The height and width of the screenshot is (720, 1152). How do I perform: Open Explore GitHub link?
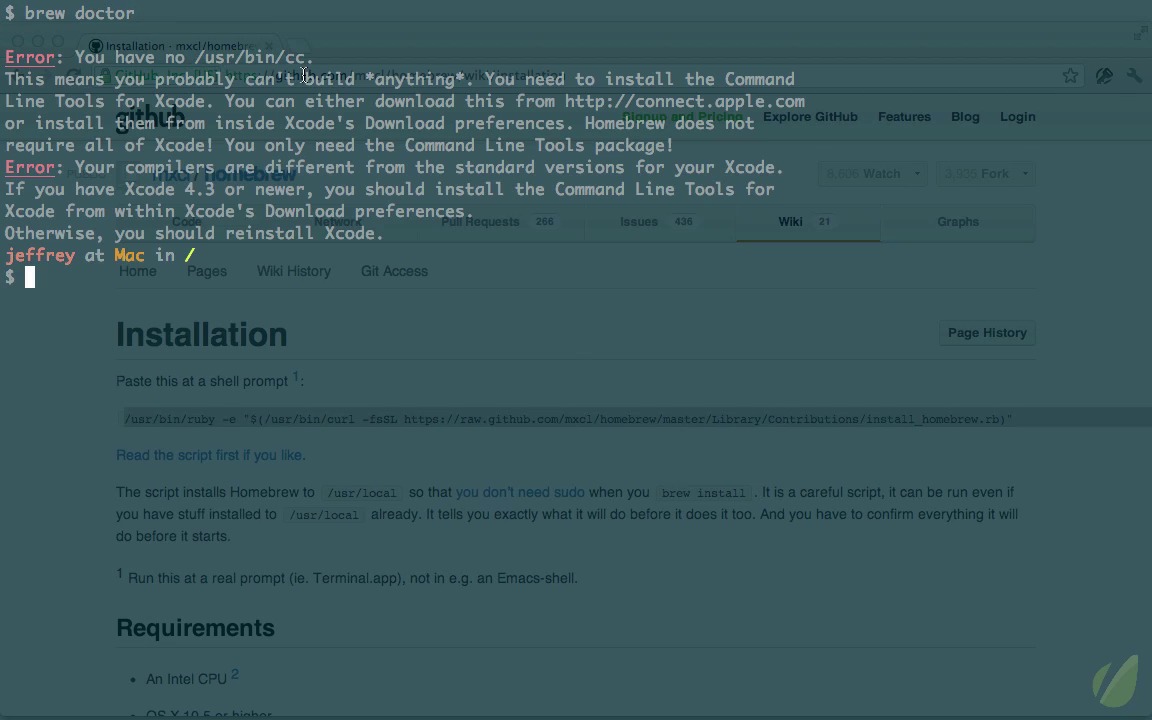(810, 116)
